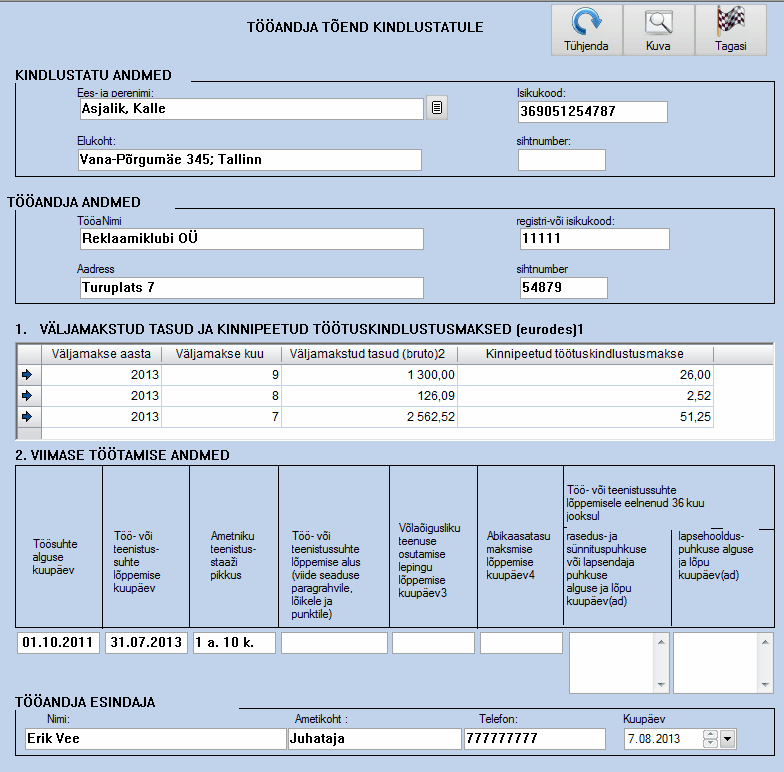Viewport: 784px width, 772px height.
Task: Click down arrow of lapsehoolduspuhkuse scrollbar
Action: pyautogui.click(x=766, y=685)
